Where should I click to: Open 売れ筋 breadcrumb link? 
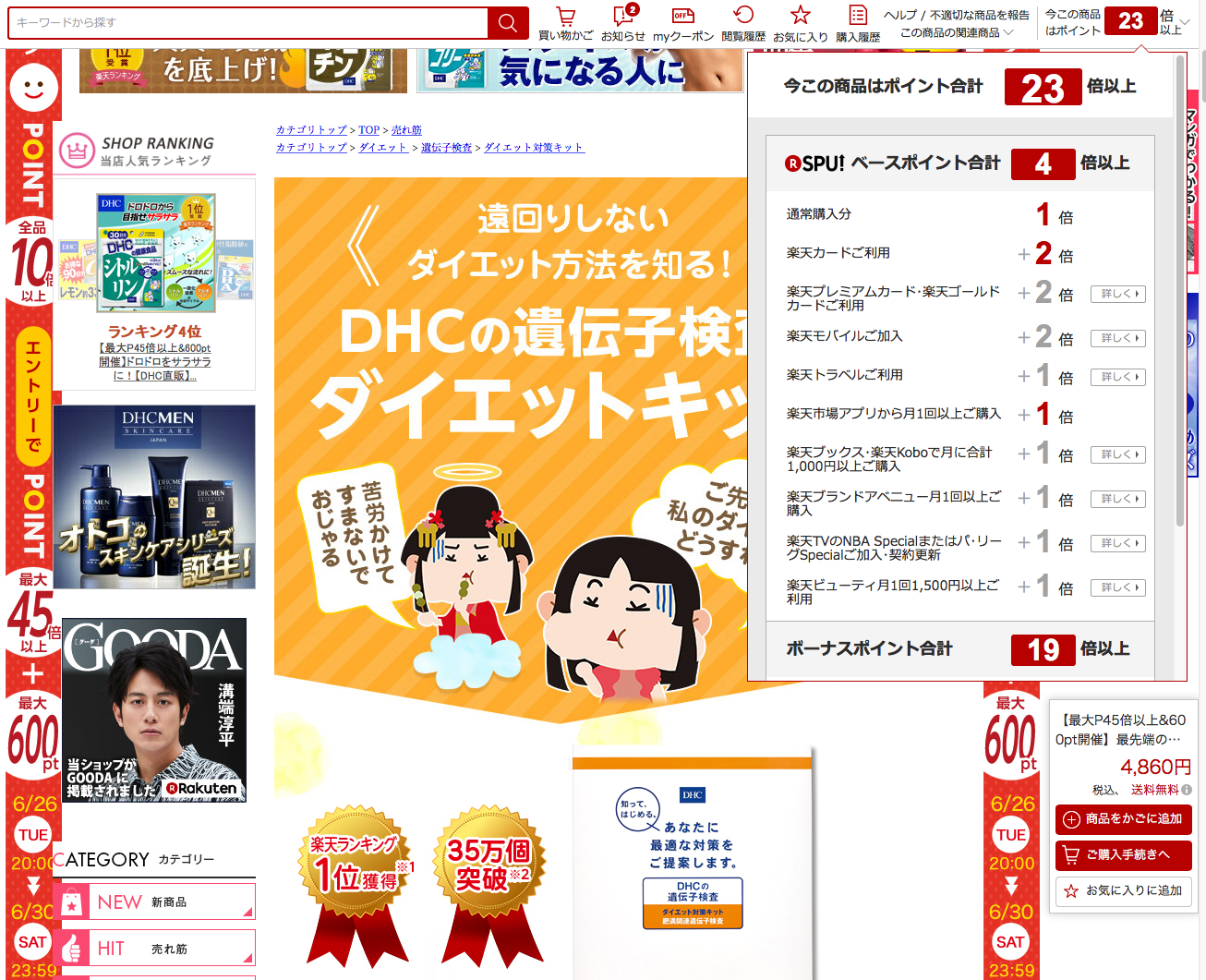(406, 130)
